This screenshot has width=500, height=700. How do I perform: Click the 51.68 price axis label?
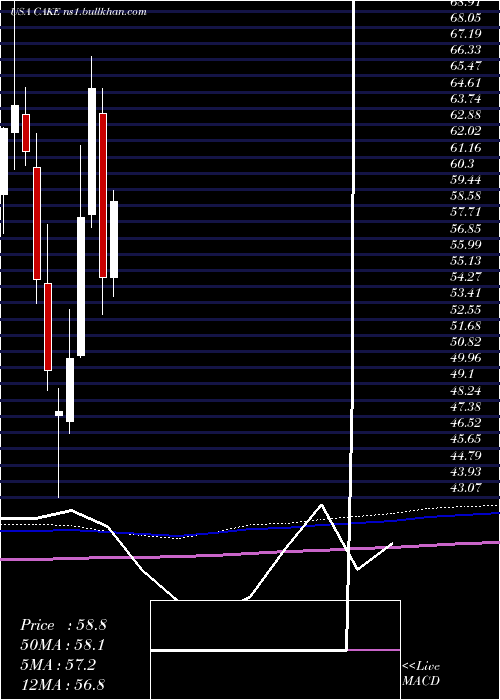(466, 326)
